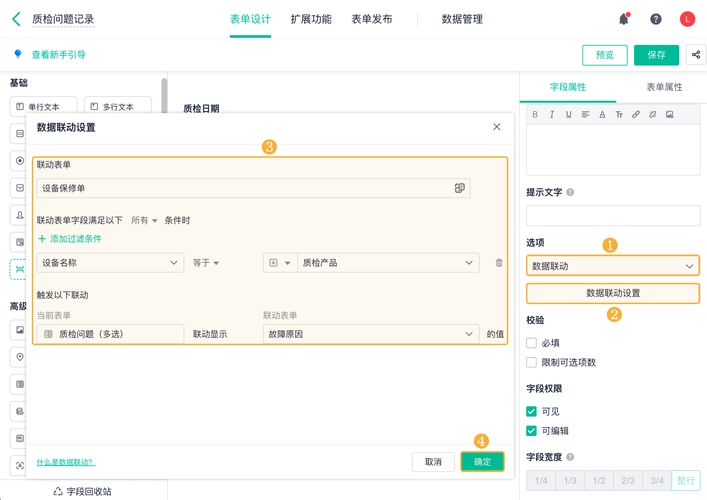Switch to the 表单发布 tab
The image size is (707, 500).
pos(372,19)
